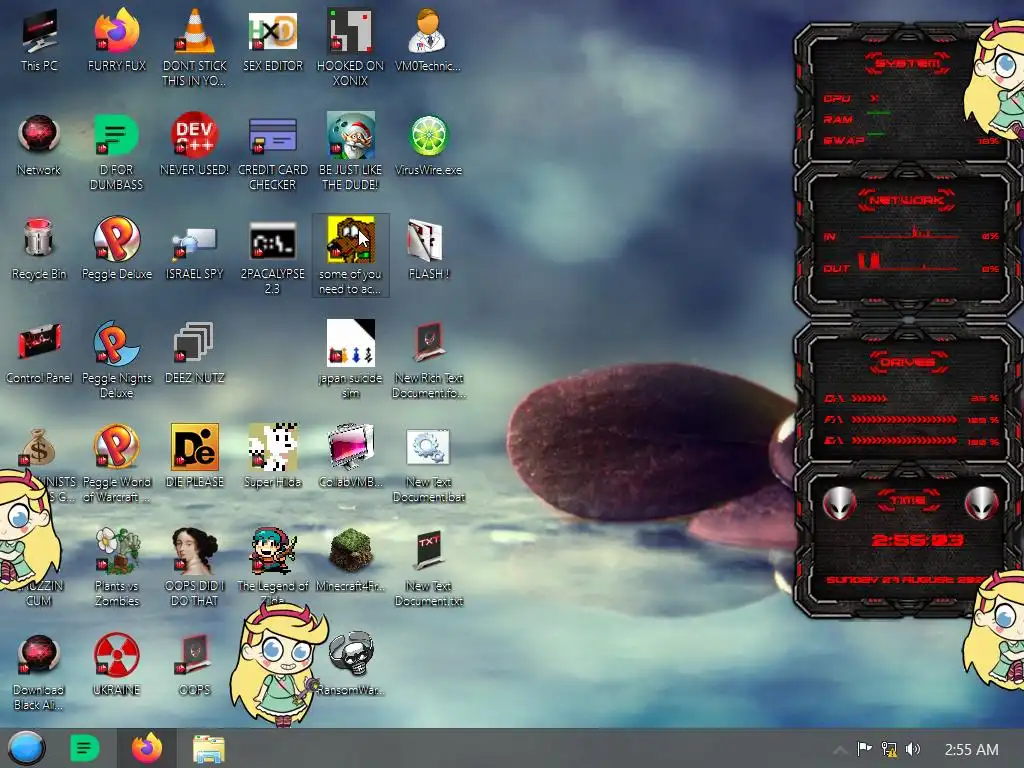Image resolution: width=1024 pixels, height=768 pixels.
Task: Click the CREDIT CARD CHECKER shortcut
Action: click(273, 152)
